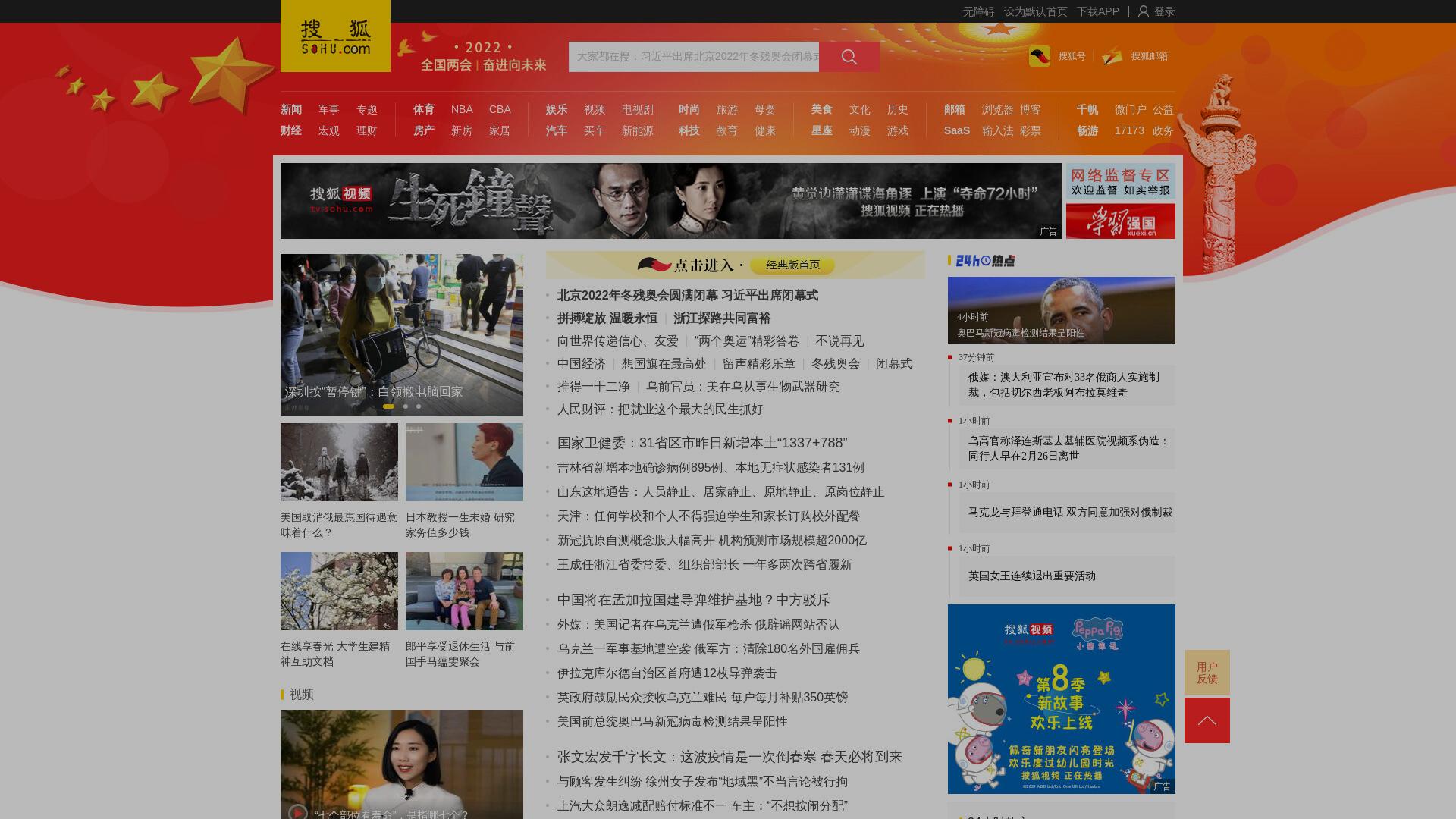The width and height of the screenshot is (1456, 819).
Task: Open the SaaS menu item
Action: click(x=957, y=130)
